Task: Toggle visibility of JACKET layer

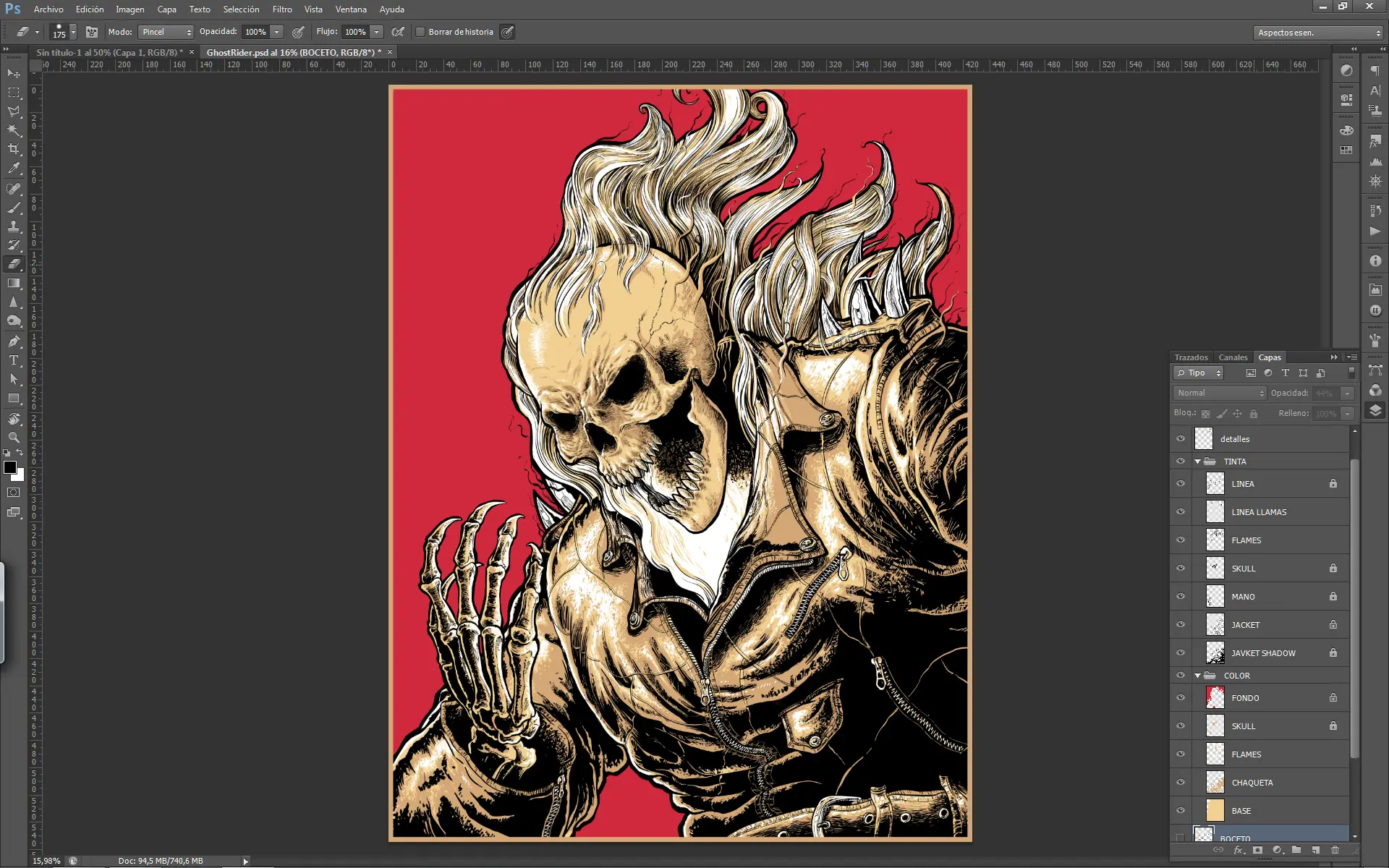Action: [x=1181, y=625]
